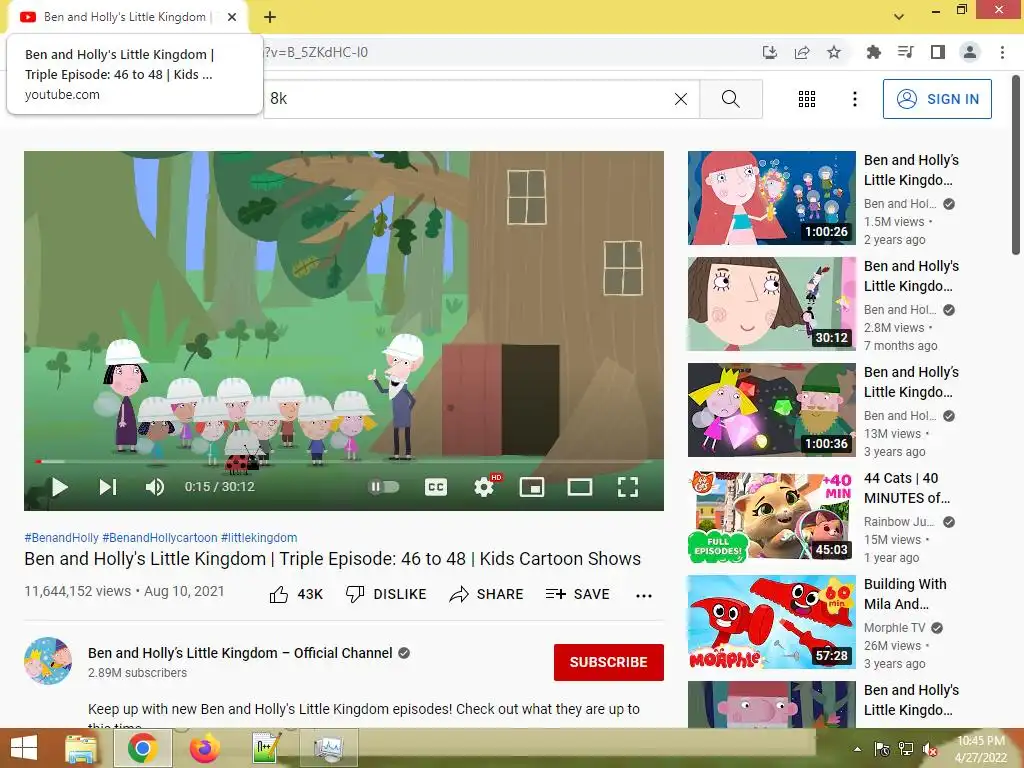Click the Chrome icon on taskbar

pyautogui.click(x=142, y=748)
